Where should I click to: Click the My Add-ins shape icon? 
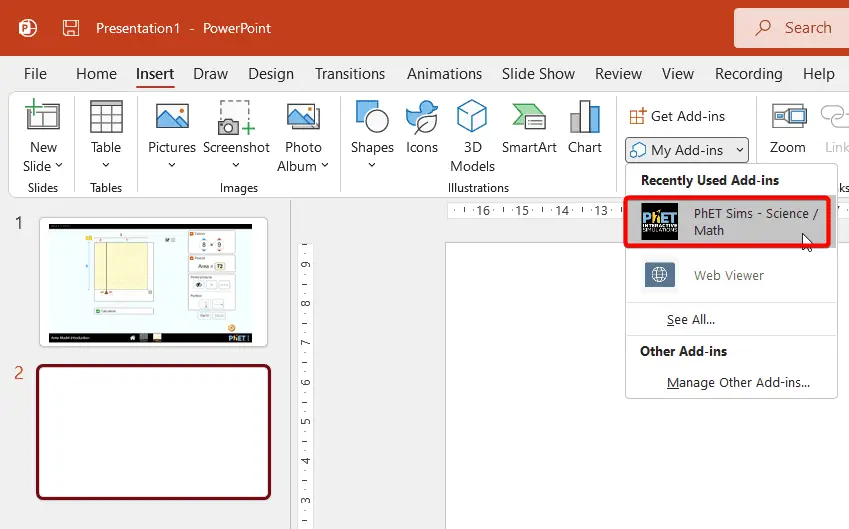pyautogui.click(x=638, y=150)
